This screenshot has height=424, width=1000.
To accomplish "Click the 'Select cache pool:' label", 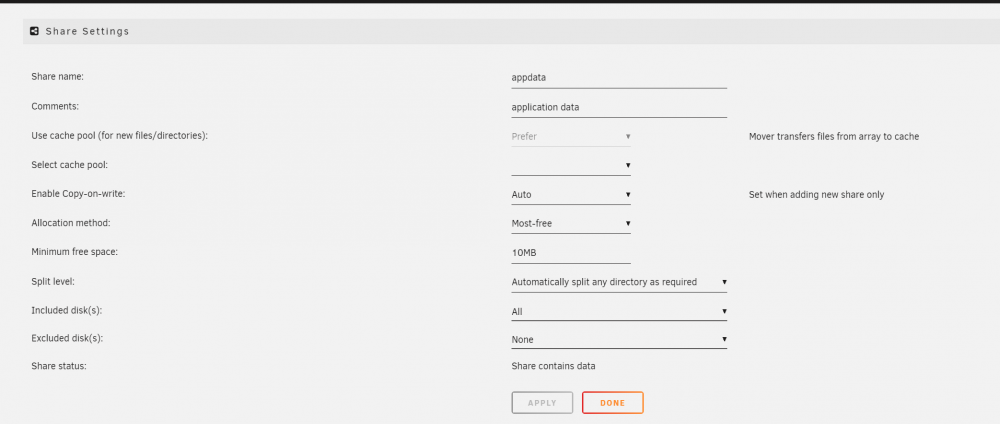I will [70, 164].
